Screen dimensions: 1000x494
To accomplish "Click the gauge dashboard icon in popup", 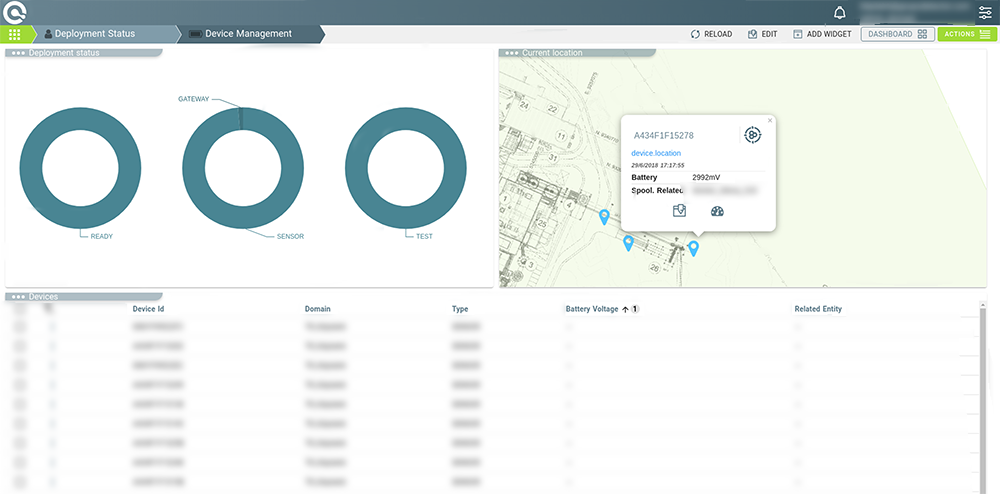I will coord(716,211).
